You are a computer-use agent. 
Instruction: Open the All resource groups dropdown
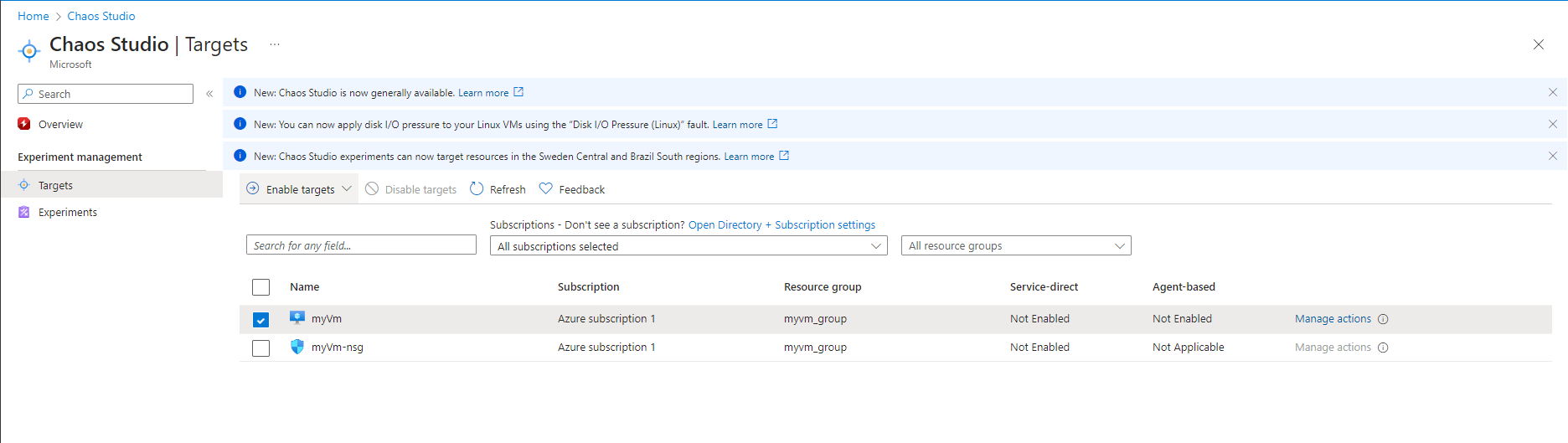coord(1015,246)
